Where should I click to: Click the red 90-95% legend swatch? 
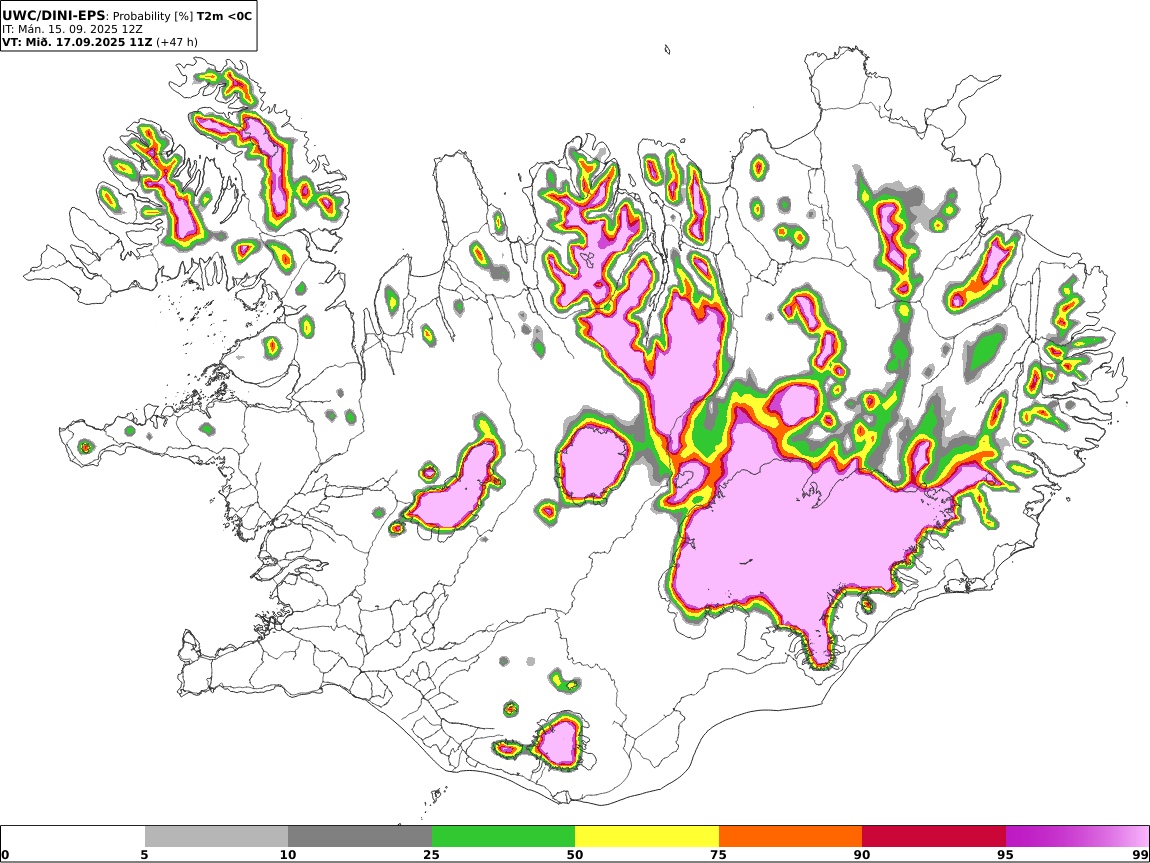tap(934, 836)
